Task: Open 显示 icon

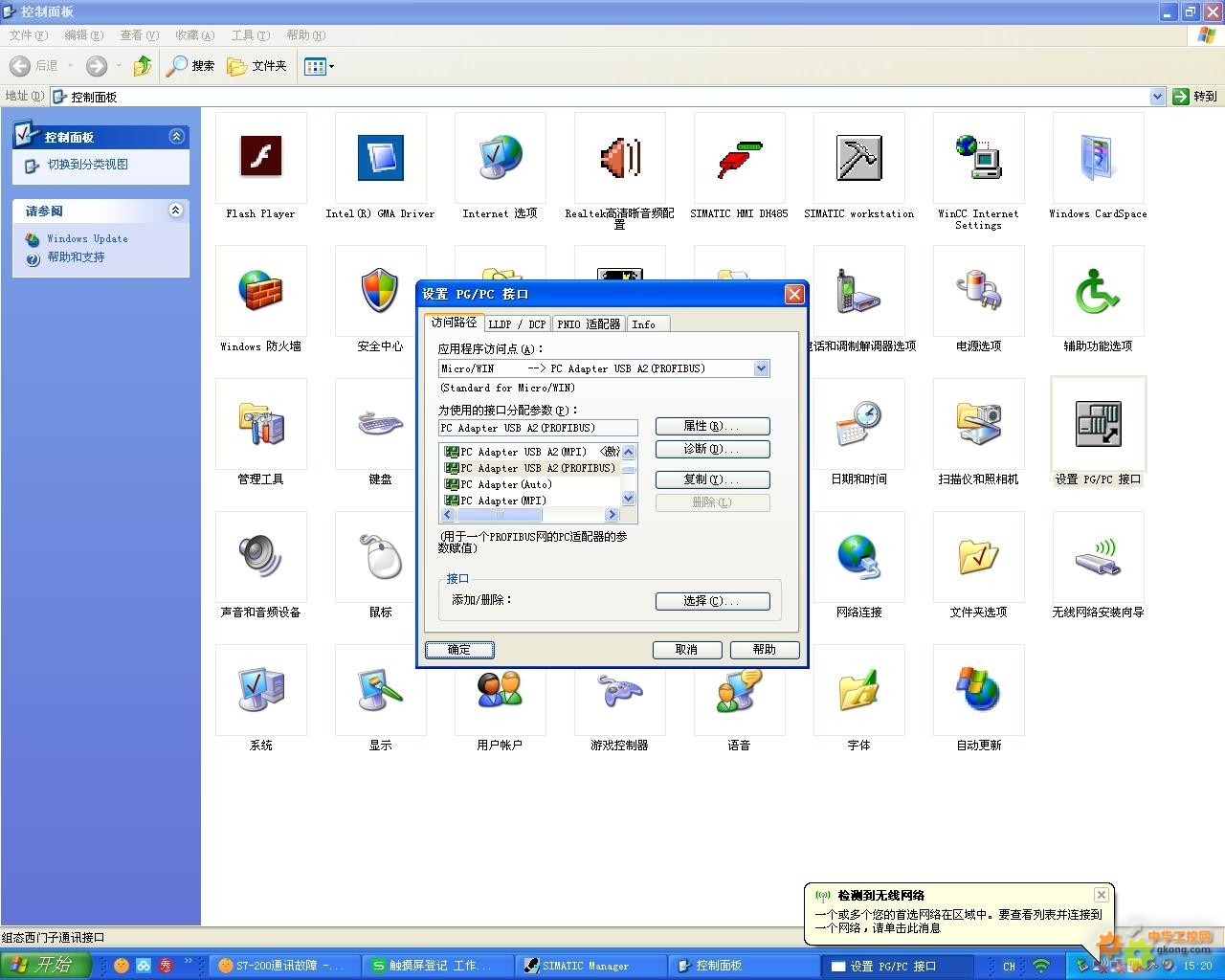Action: (x=380, y=690)
